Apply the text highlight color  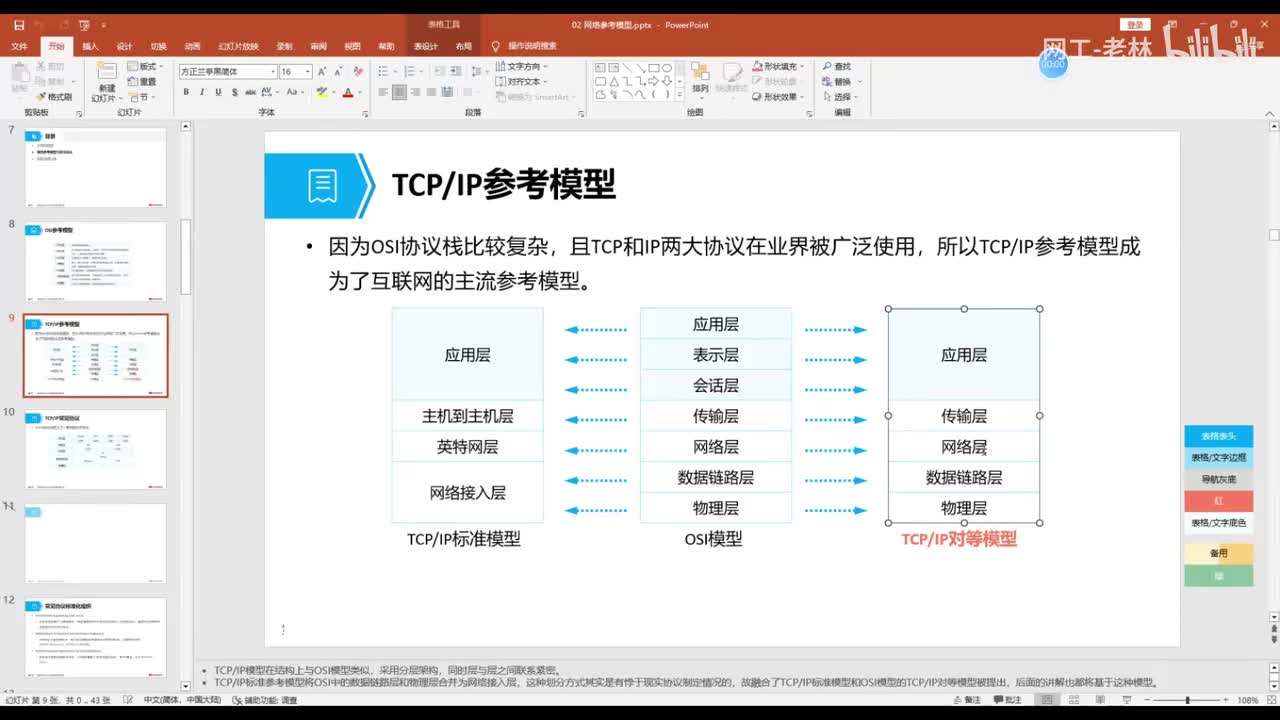point(321,92)
